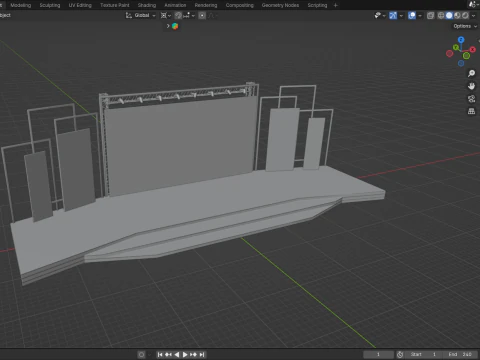The height and width of the screenshot is (360, 480).
Task: Toggle viewport gizmos display
Action: 393,15
